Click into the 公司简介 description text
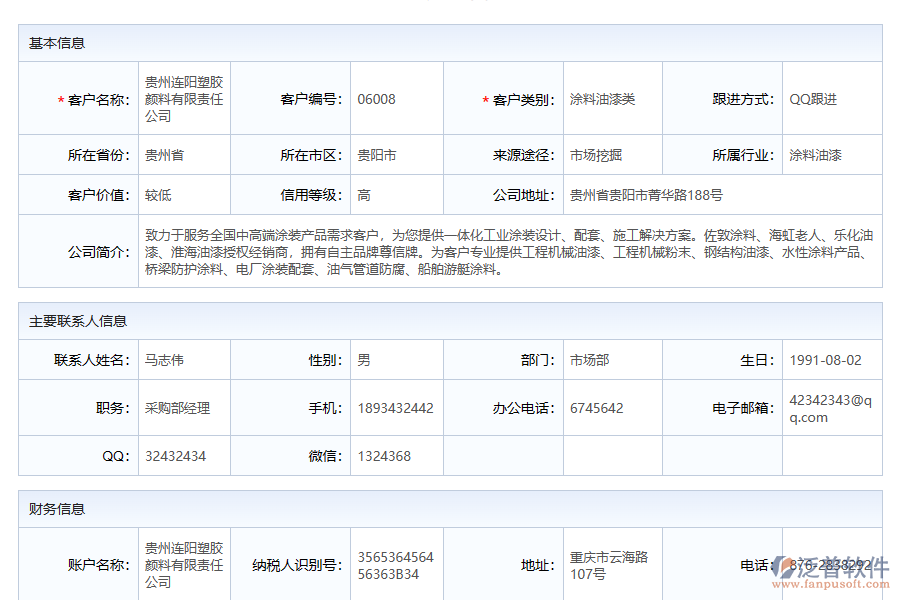 tap(508, 252)
